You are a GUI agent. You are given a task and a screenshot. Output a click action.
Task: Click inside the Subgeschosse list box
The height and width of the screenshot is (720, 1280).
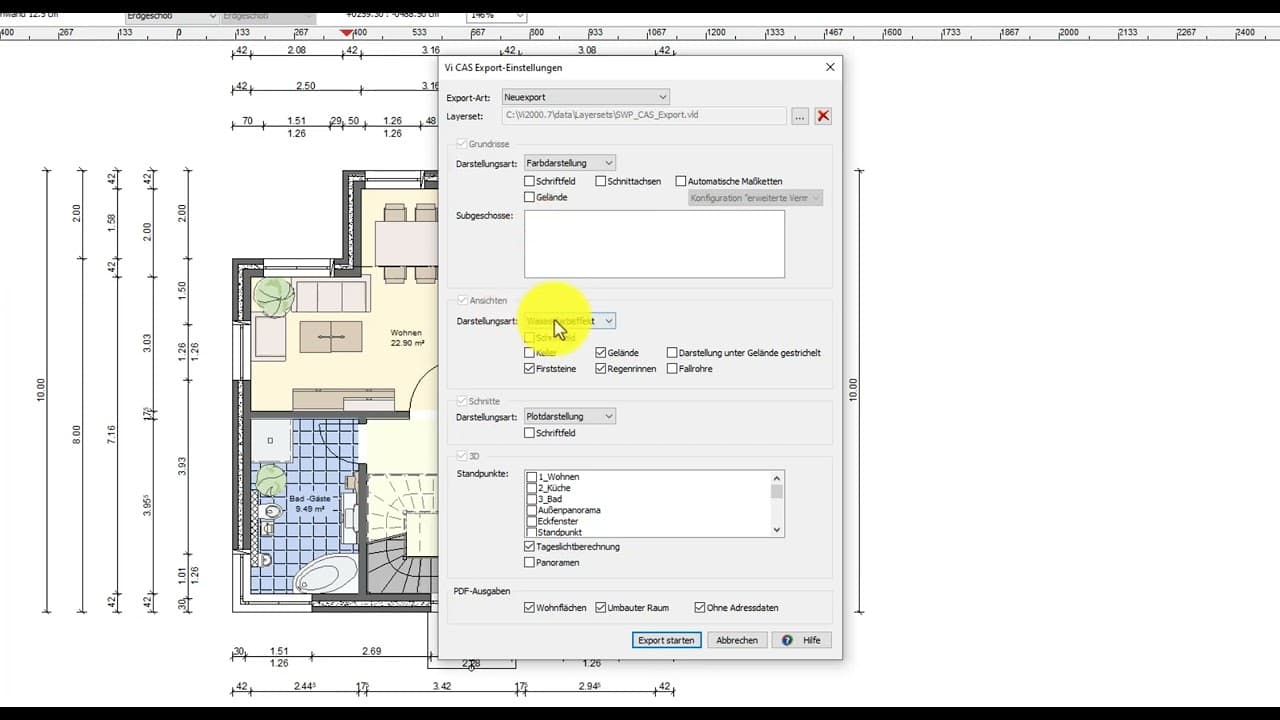tap(654, 244)
